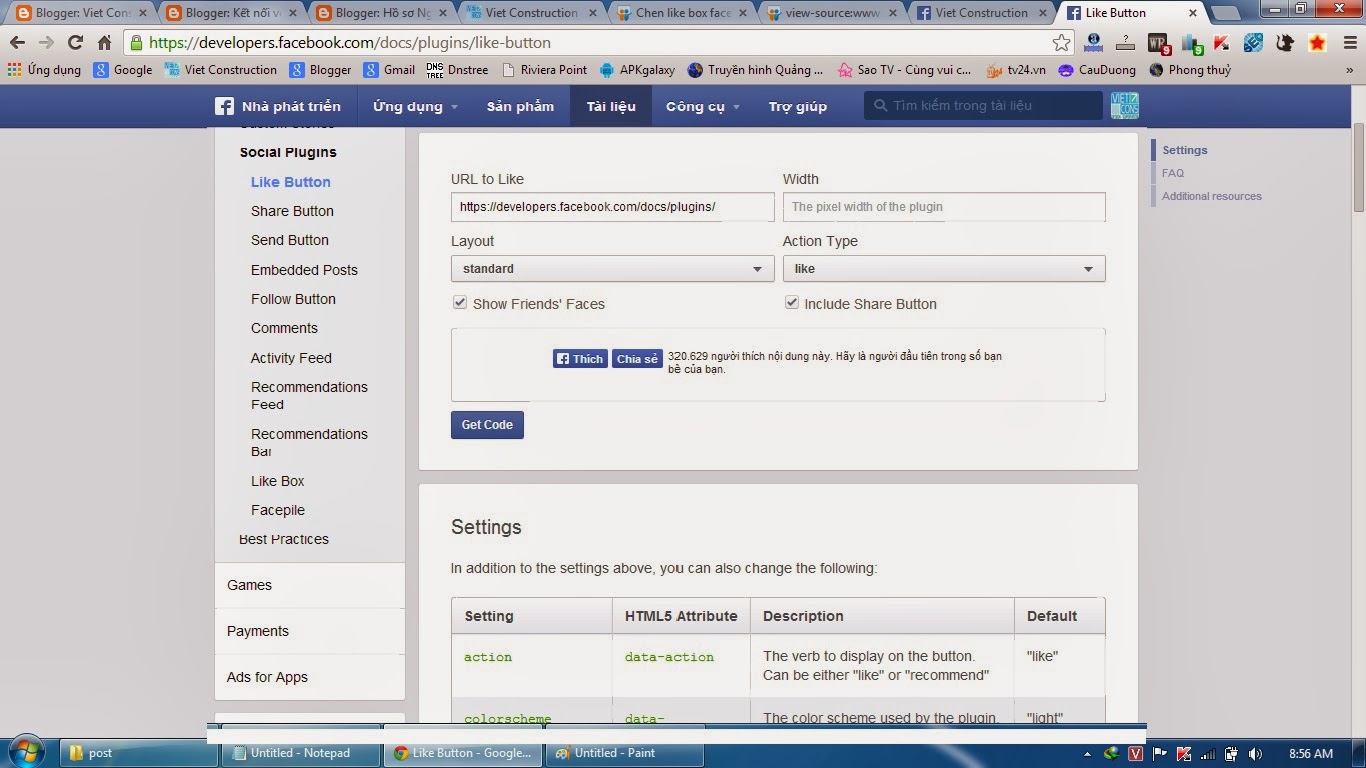Viewport: 1366px width, 768px height.
Task: Open the Share Button sidebar link
Action: click(292, 211)
